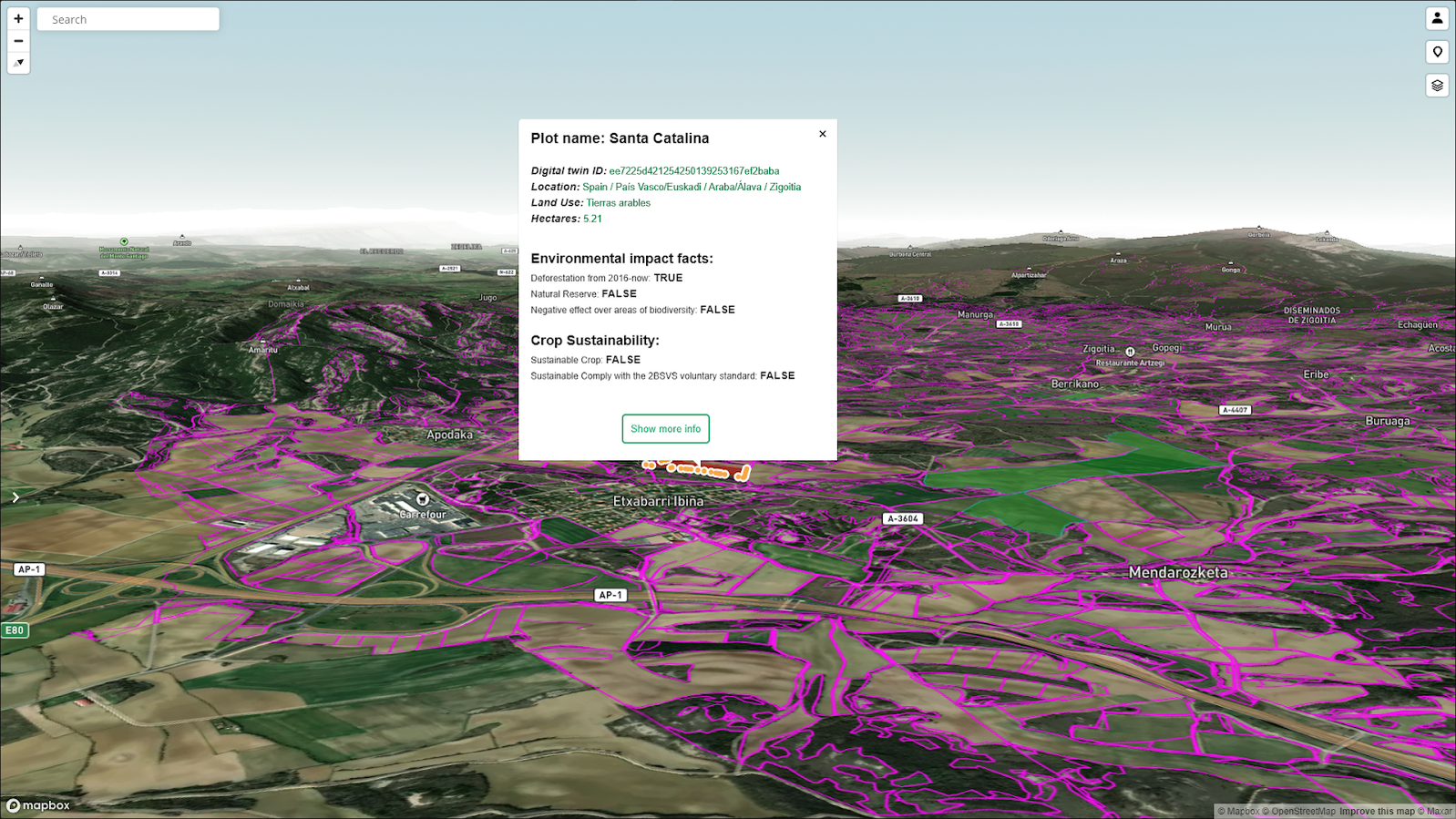Click the Gopegi town label
The height and width of the screenshot is (819, 1456).
1166,348
